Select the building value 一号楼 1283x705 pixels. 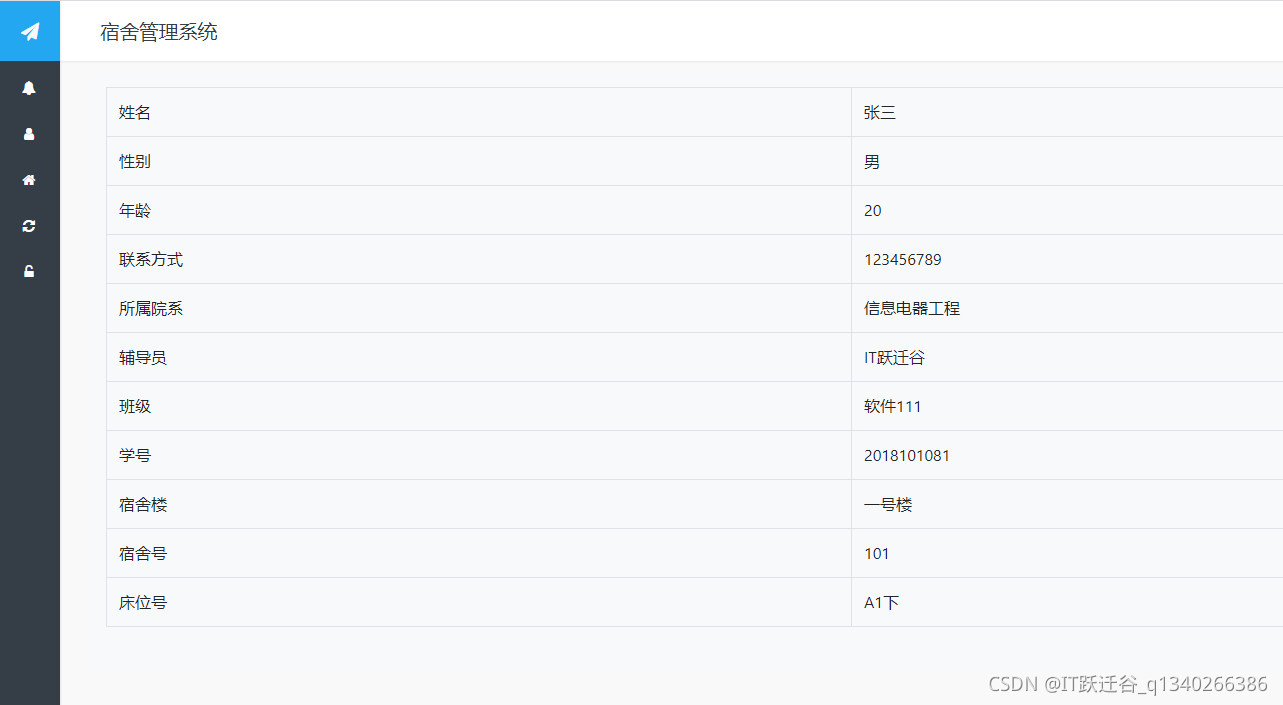(888, 505)
